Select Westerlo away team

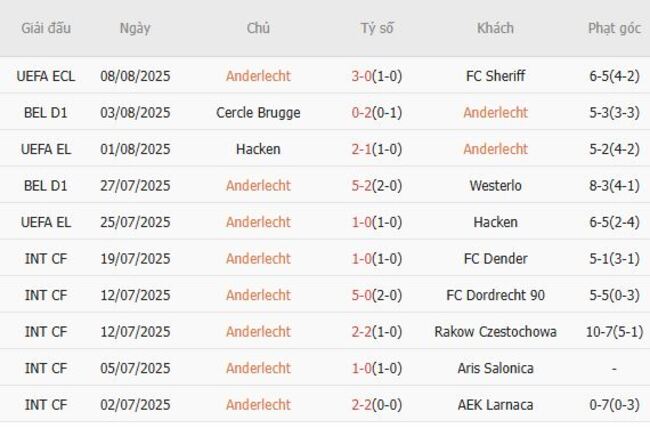click(495, 186)
